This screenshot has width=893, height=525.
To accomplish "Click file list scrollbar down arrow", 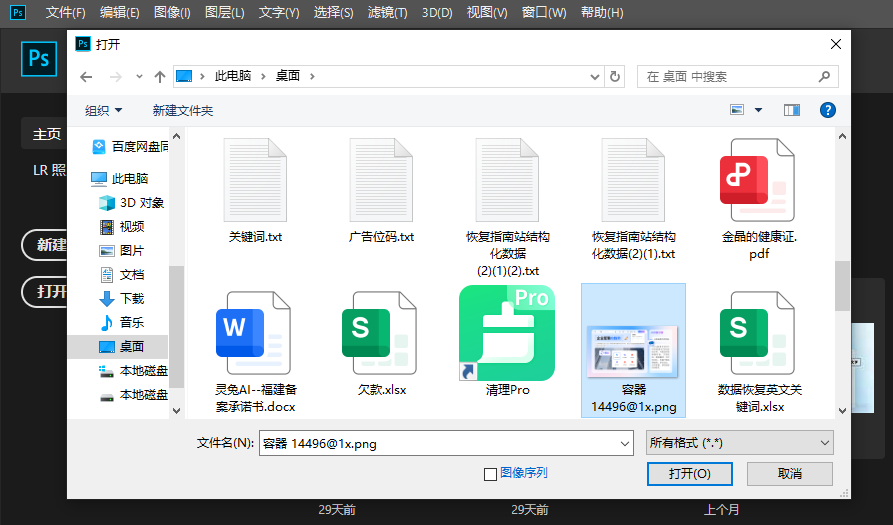I will pos(842,411).
